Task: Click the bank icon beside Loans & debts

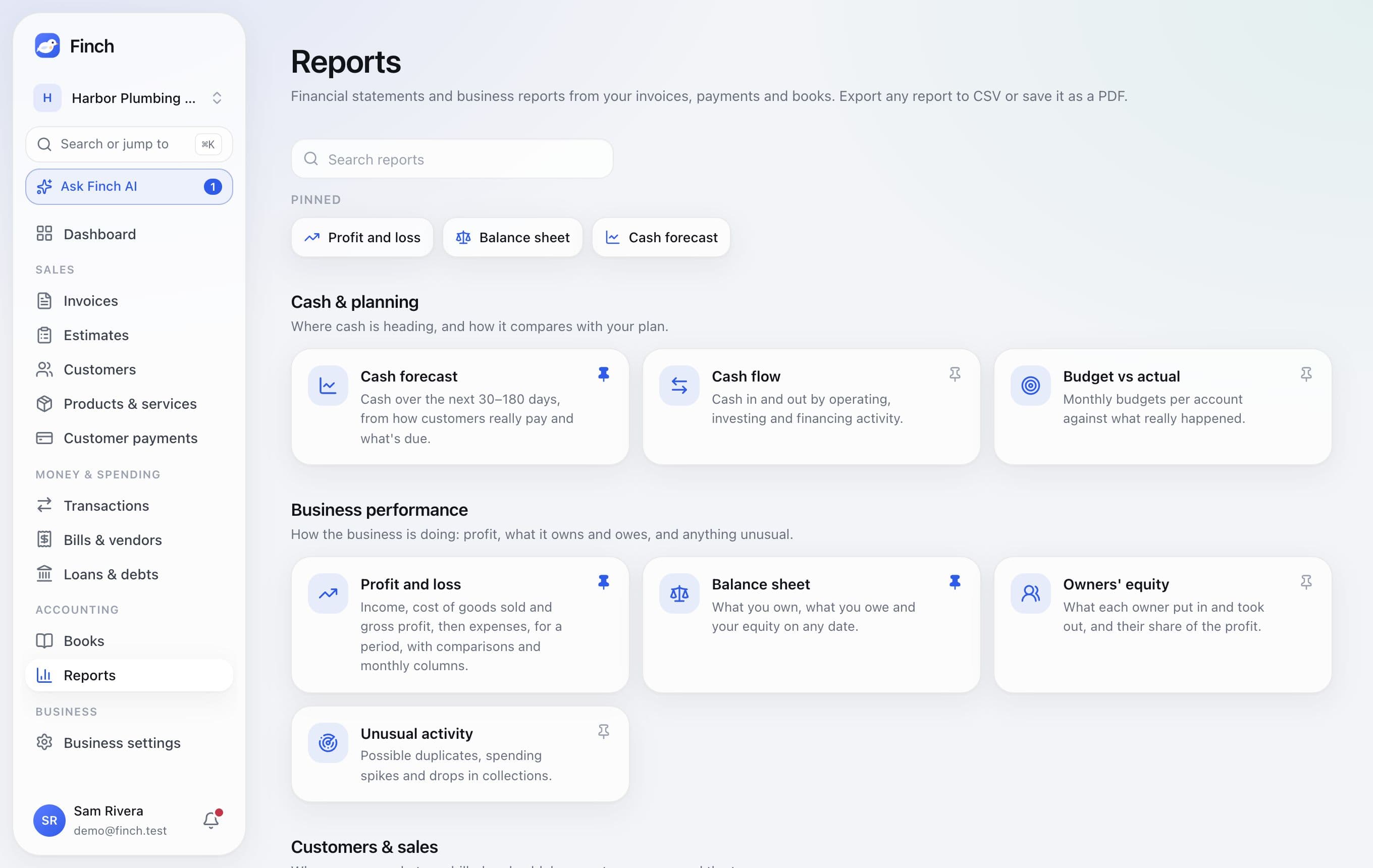Action: pyautogui.click(x=44, y=574)
